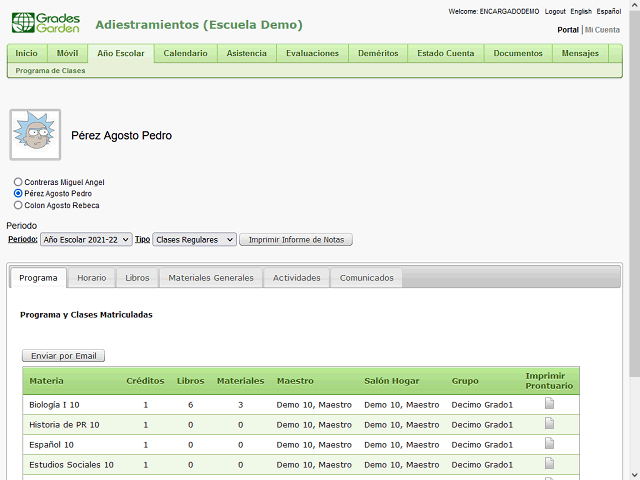
Task: Print prontuario document icon for Estudios Sociales 10
Action: tap(549, 464)
